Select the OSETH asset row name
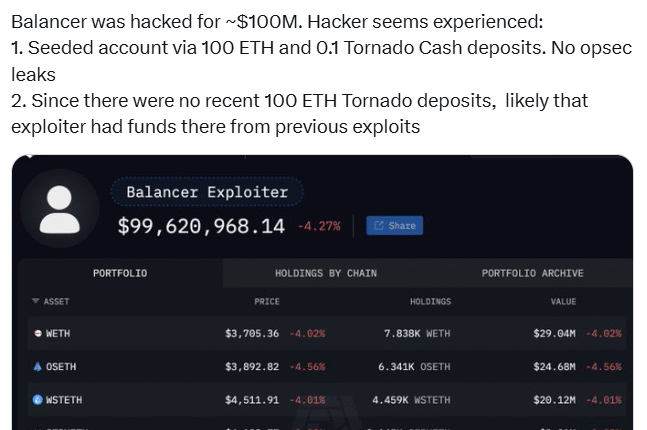Image resolution: width=647 pixels, height=430 pixels. tap(61, 367)
